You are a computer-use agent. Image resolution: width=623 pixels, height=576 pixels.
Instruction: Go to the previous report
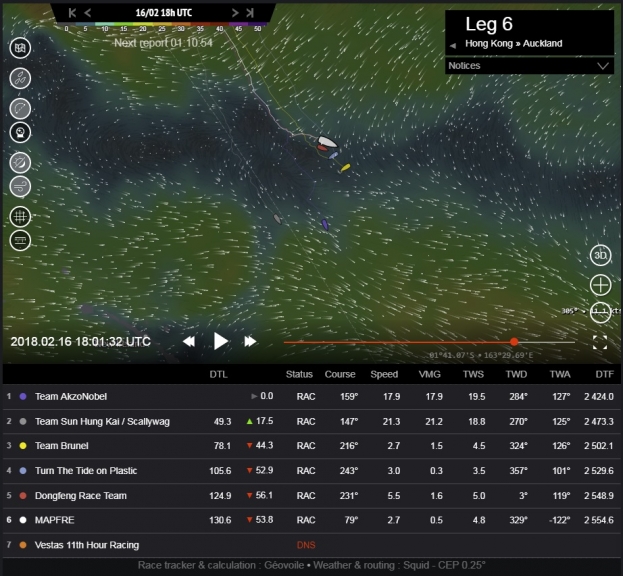pyautogui.click(x=88, y=13)
